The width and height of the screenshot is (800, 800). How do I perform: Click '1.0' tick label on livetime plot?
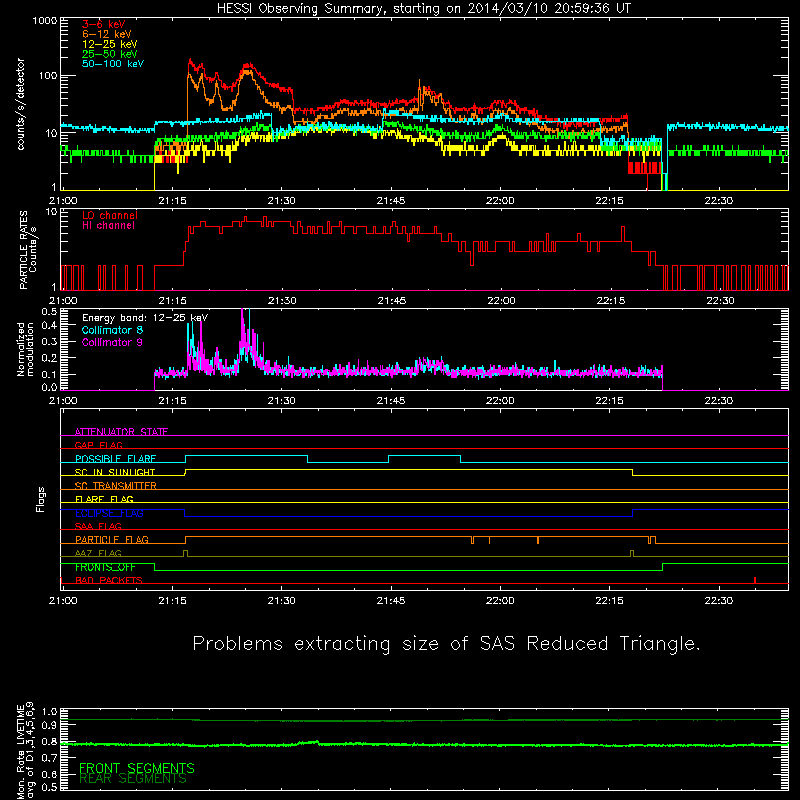49,712
